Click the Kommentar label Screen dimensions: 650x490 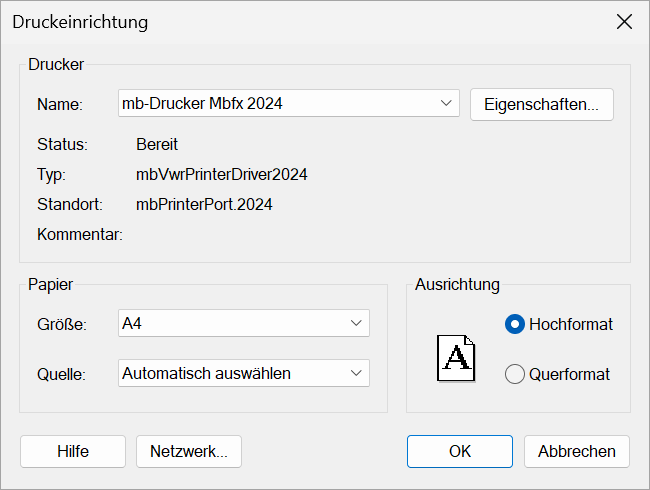click(80, 234)
